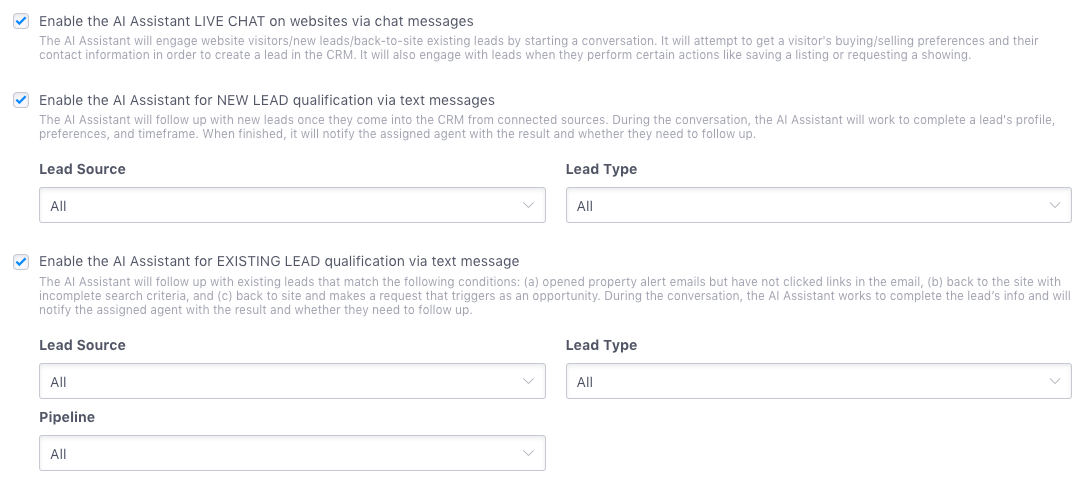This screenshot has width=1087, height=482.
Task: Click the NEW LEAD qualification via text messages label
Action: click(266, 100)
